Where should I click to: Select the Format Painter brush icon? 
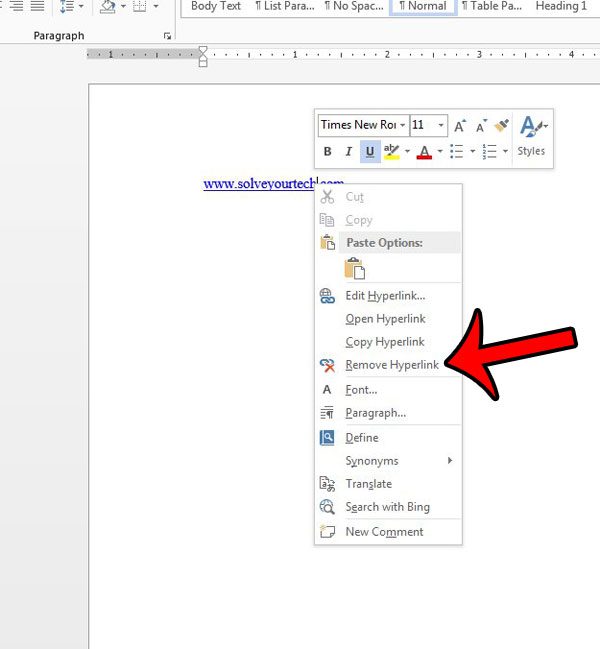click(x=501, y=126)
